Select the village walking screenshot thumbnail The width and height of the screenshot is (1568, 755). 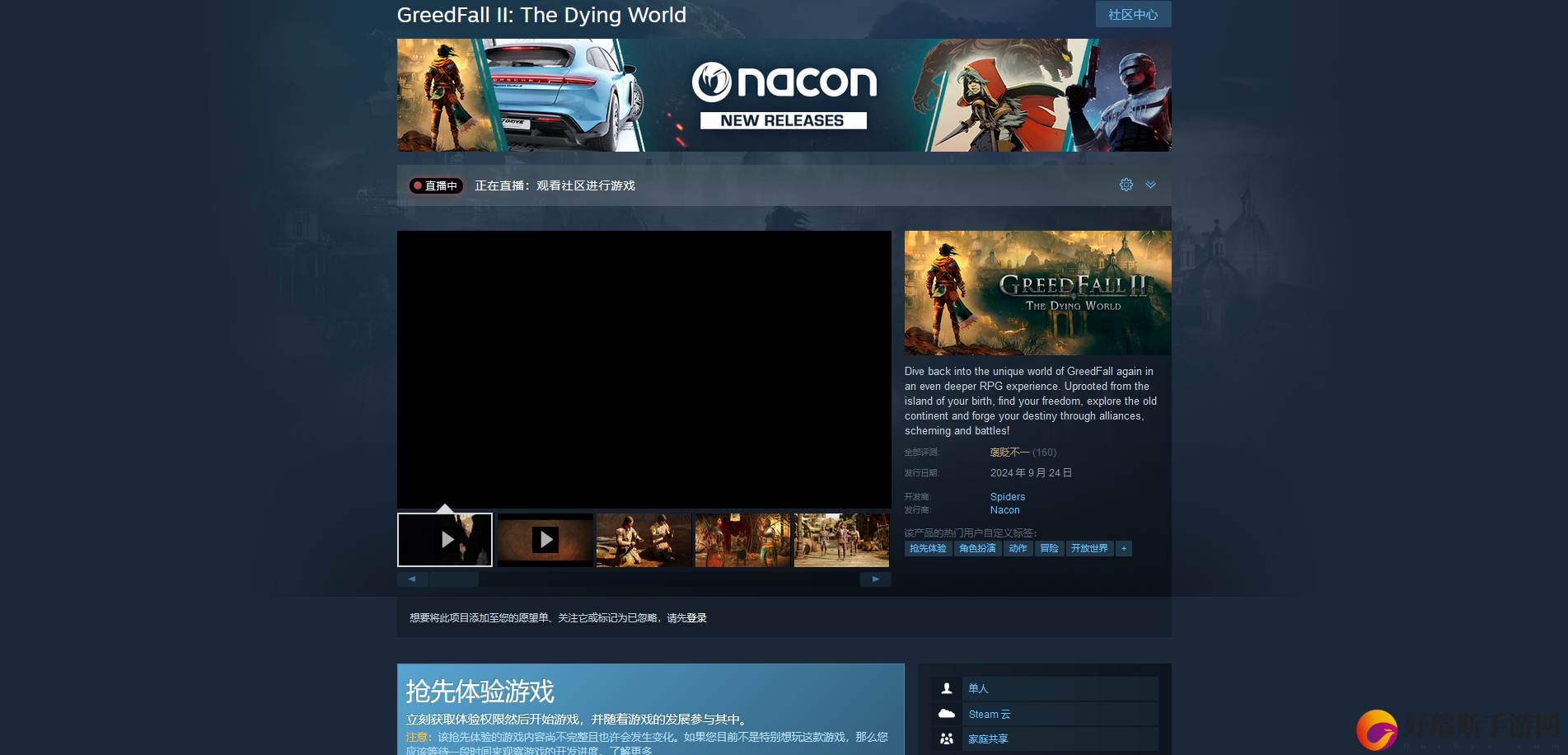[x=841, y=540]
